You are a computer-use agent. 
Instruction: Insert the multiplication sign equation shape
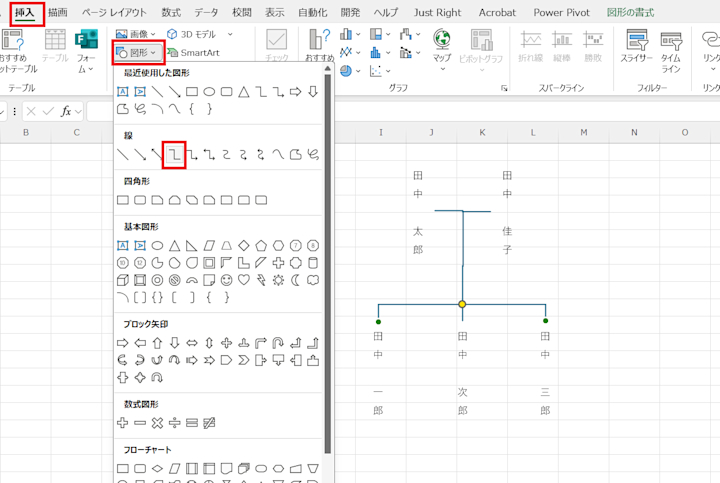point(157,423)
